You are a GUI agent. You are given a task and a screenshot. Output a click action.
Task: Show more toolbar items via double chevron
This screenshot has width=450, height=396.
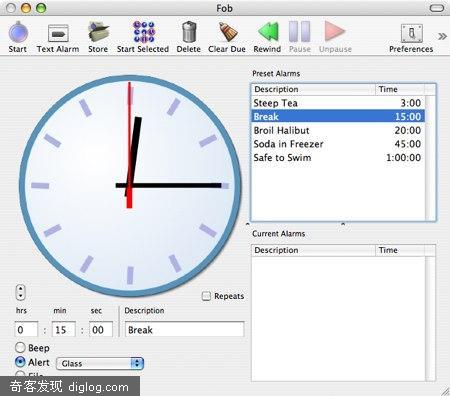coord(442,36)
